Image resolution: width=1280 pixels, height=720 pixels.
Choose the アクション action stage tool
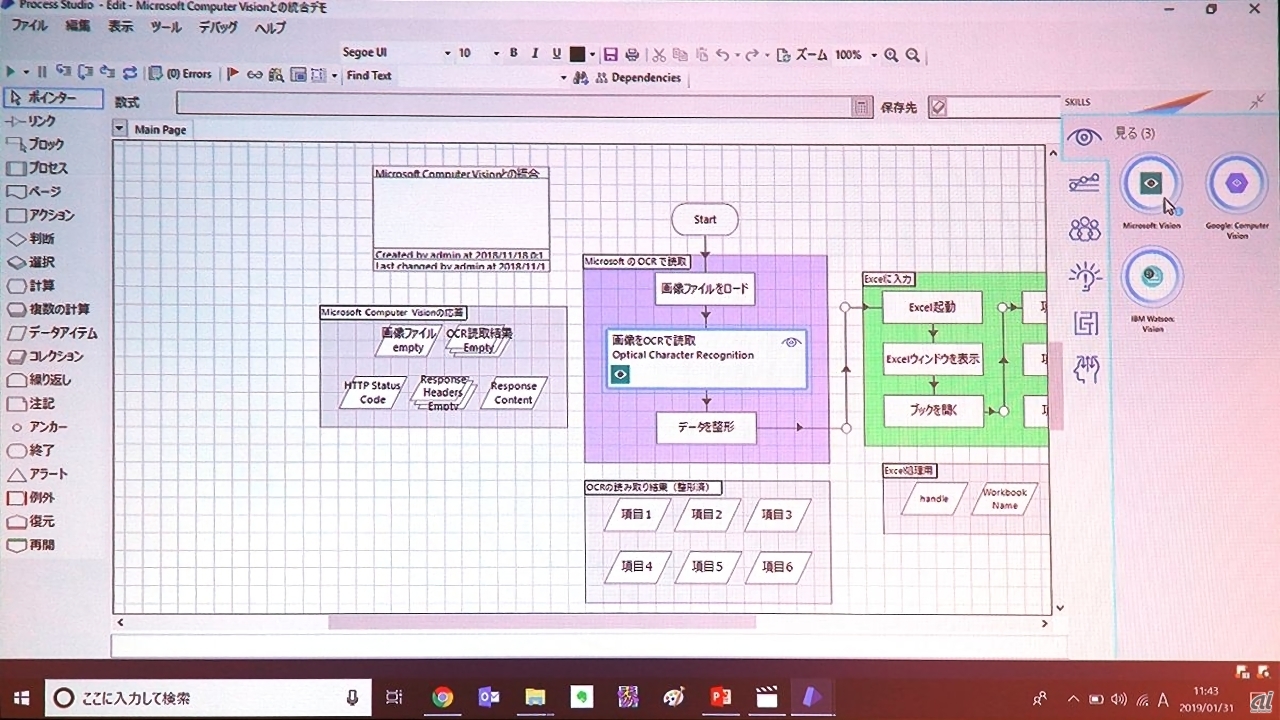click(40, 215)
